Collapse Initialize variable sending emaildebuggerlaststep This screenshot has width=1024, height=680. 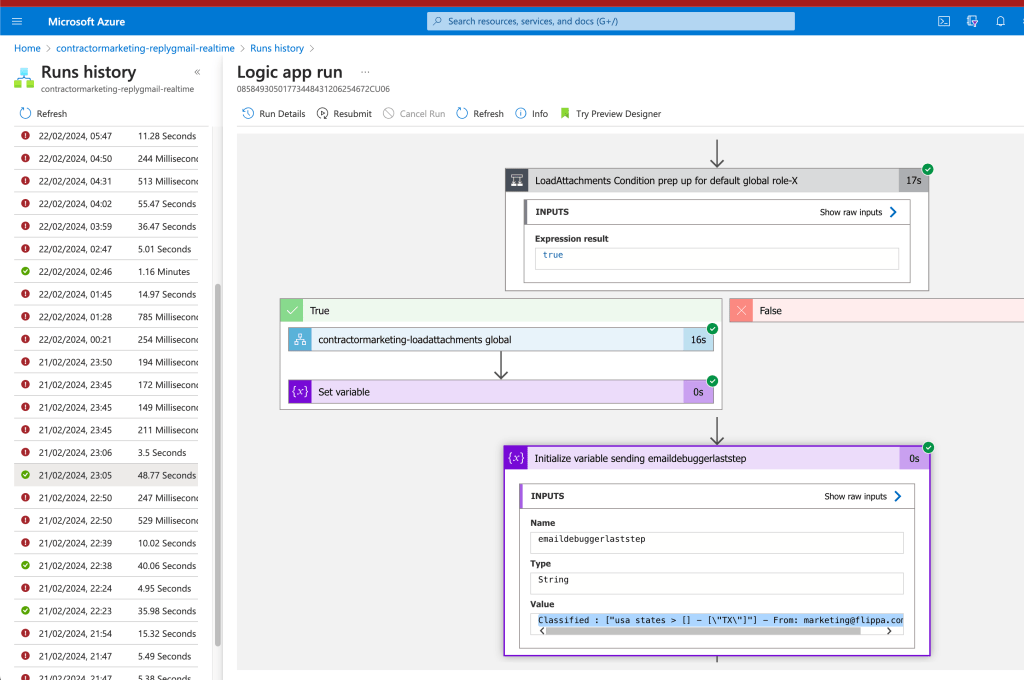pyautogui.click(x=716, y=459)
